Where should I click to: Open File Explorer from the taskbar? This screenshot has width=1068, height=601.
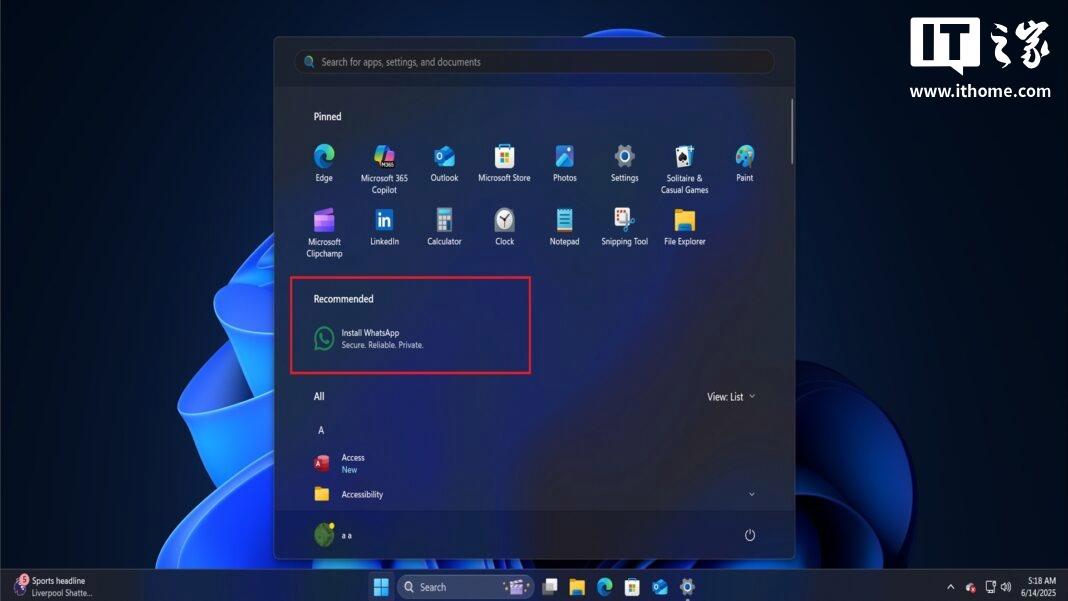tap(577, 587)
